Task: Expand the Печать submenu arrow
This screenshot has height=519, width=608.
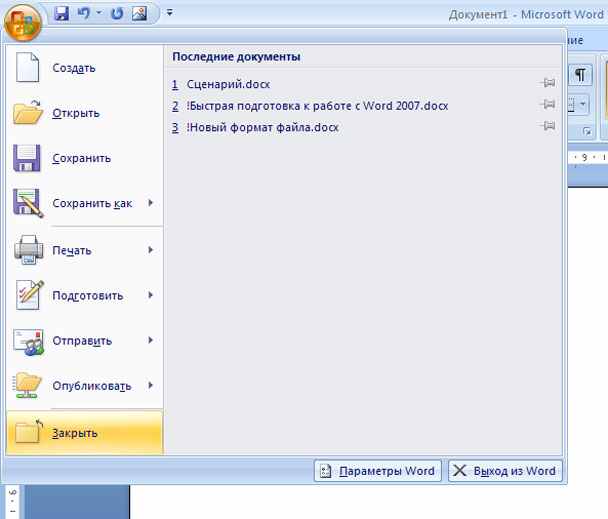Action: click(150, 250)
